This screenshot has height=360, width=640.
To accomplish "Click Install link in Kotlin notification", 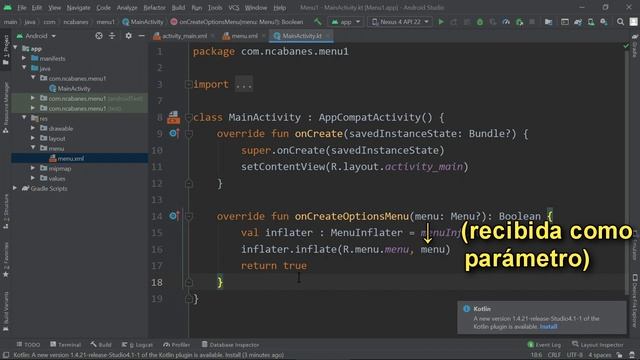I will coord(548,327).
